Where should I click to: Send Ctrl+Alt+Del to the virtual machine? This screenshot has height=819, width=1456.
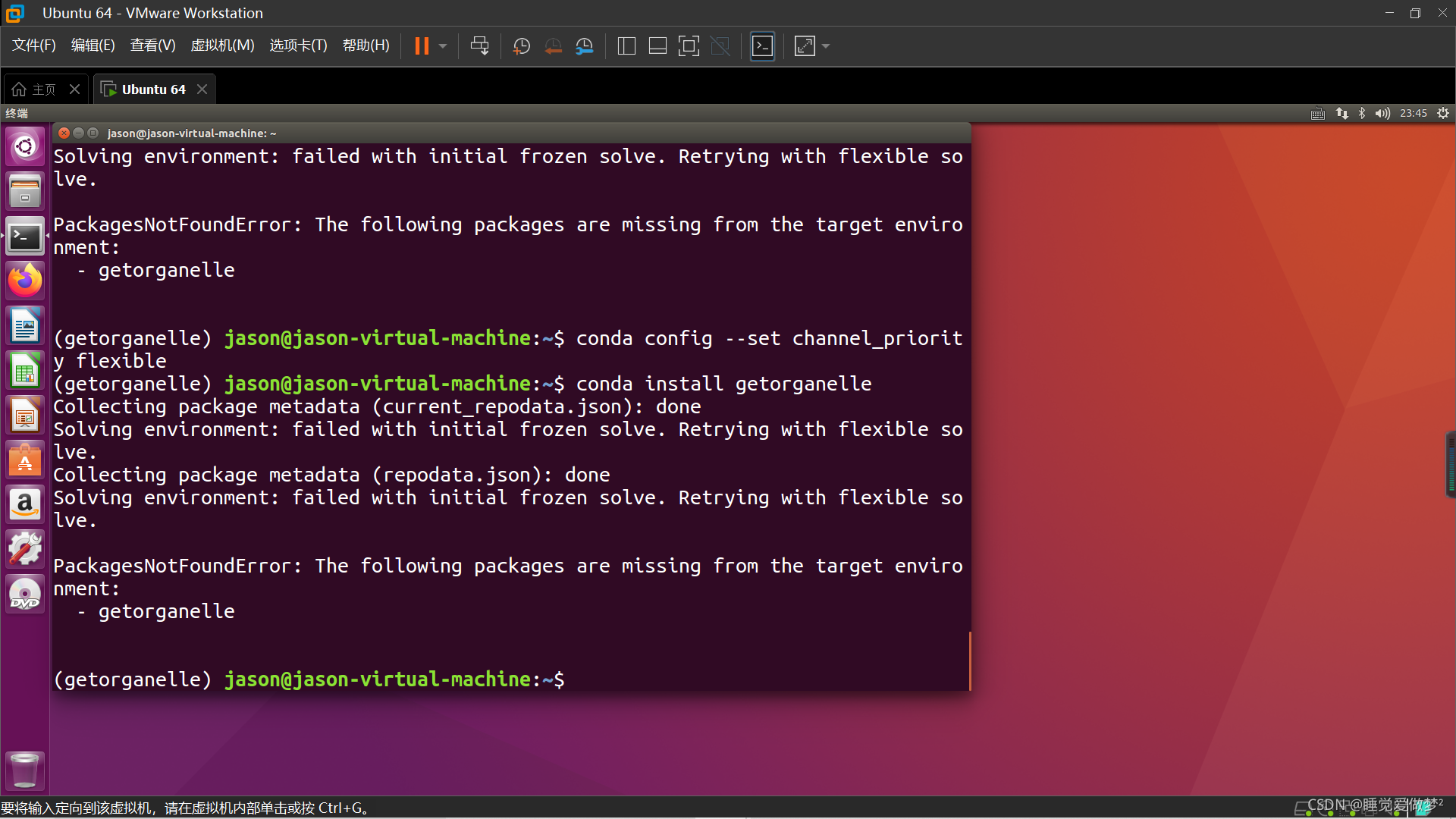[x=479, y=46]
